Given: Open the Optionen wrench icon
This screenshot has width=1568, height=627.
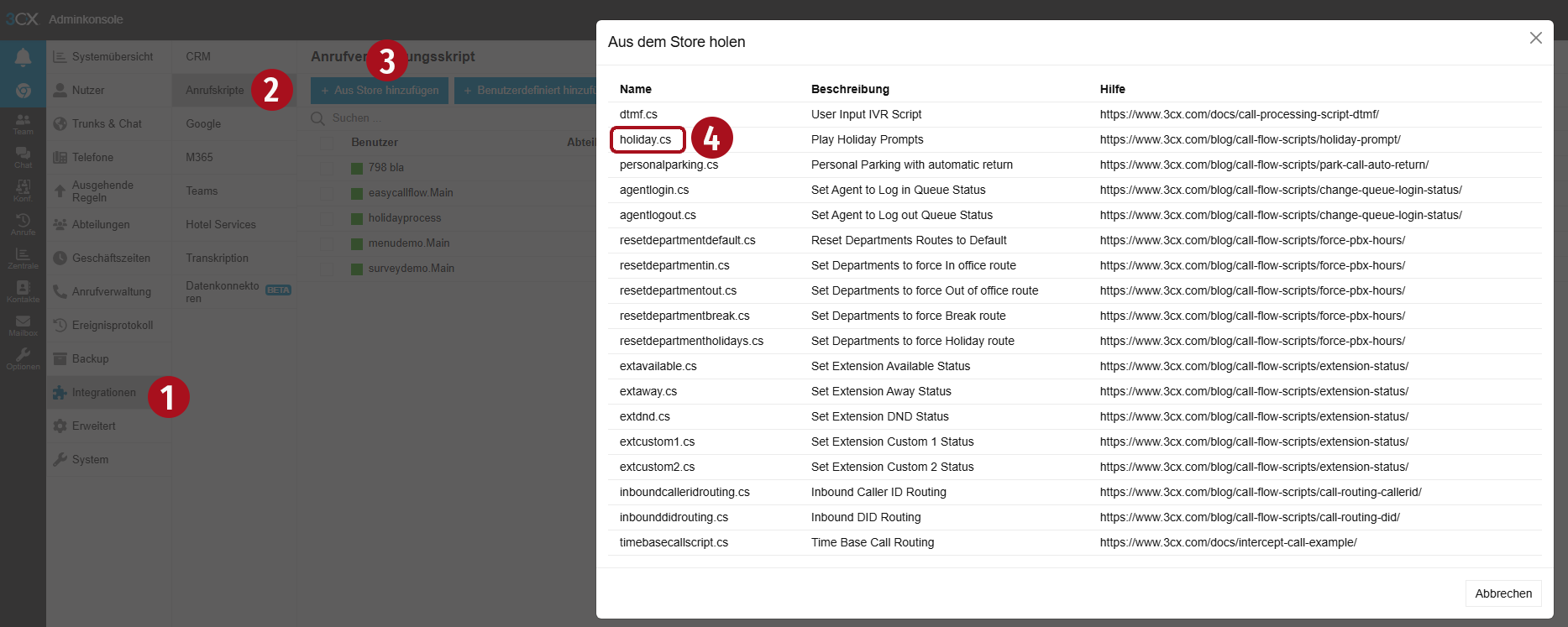Looking at the screenshot, I should [x=23, y=358].
